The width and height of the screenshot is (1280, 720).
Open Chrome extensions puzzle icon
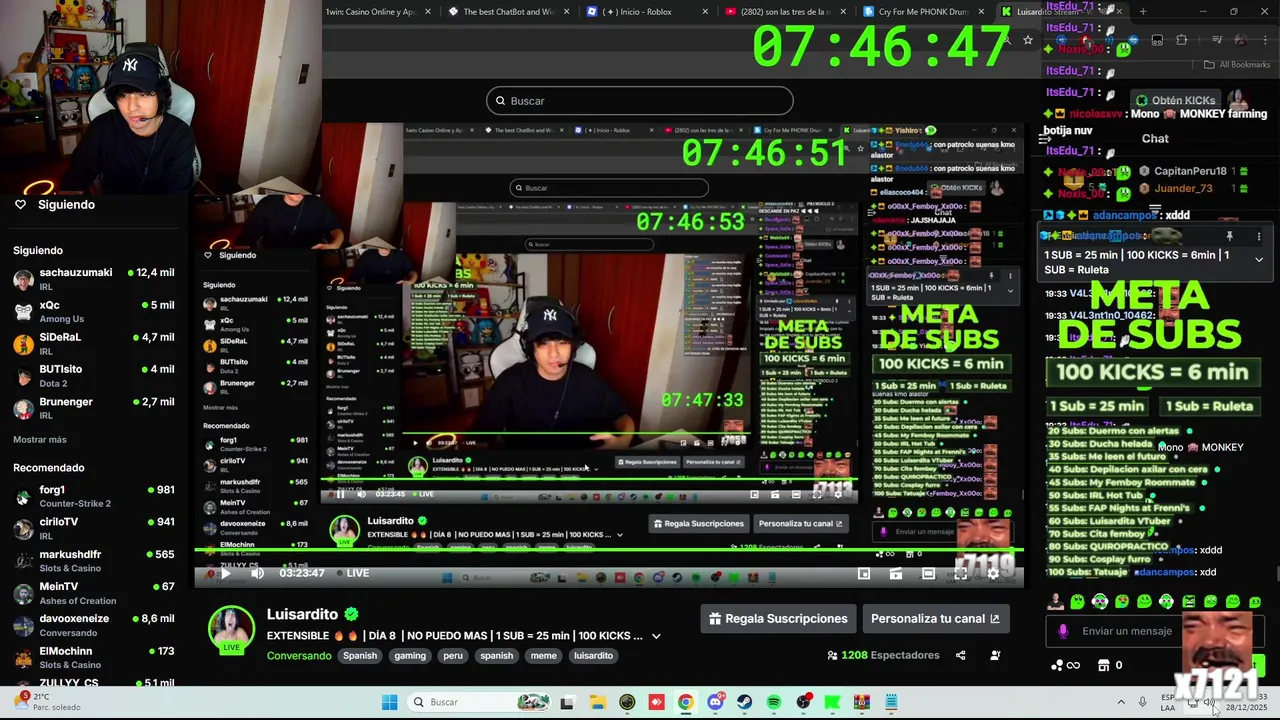coord(1181,40)
